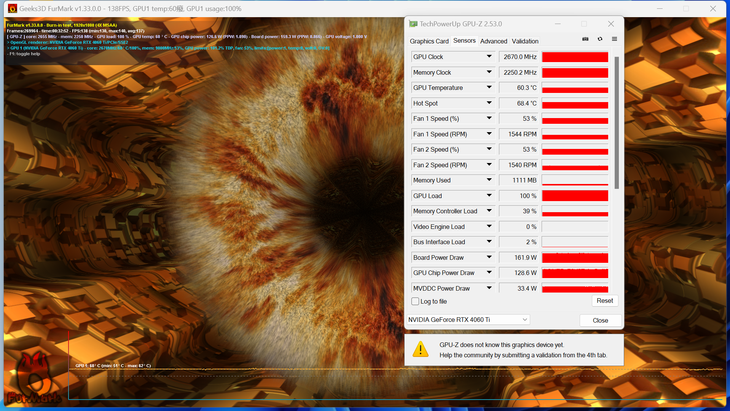Open the Fan 1 Speed (%) dropdown

click(x=489, y=118)
